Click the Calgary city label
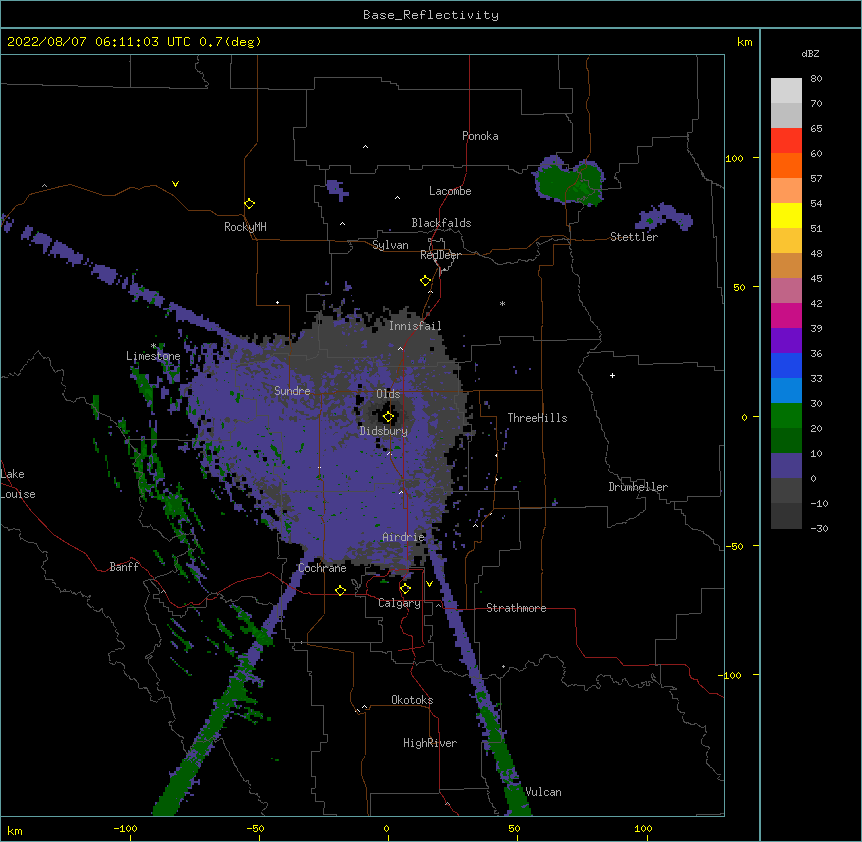 click(400, 603)
